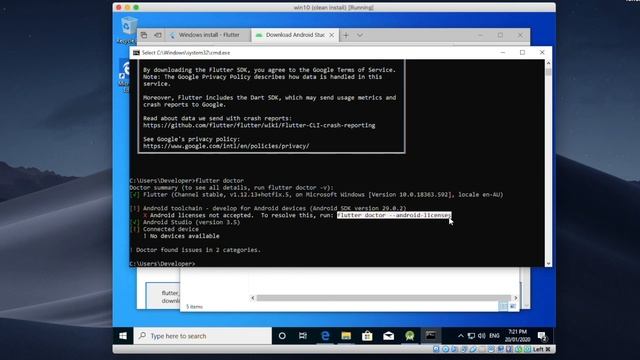Image resolution: width=640 pixels, height=360 pixels.
Task: Click the macOS yellow minimize button of VM
Action: click(x=127, y=7)
